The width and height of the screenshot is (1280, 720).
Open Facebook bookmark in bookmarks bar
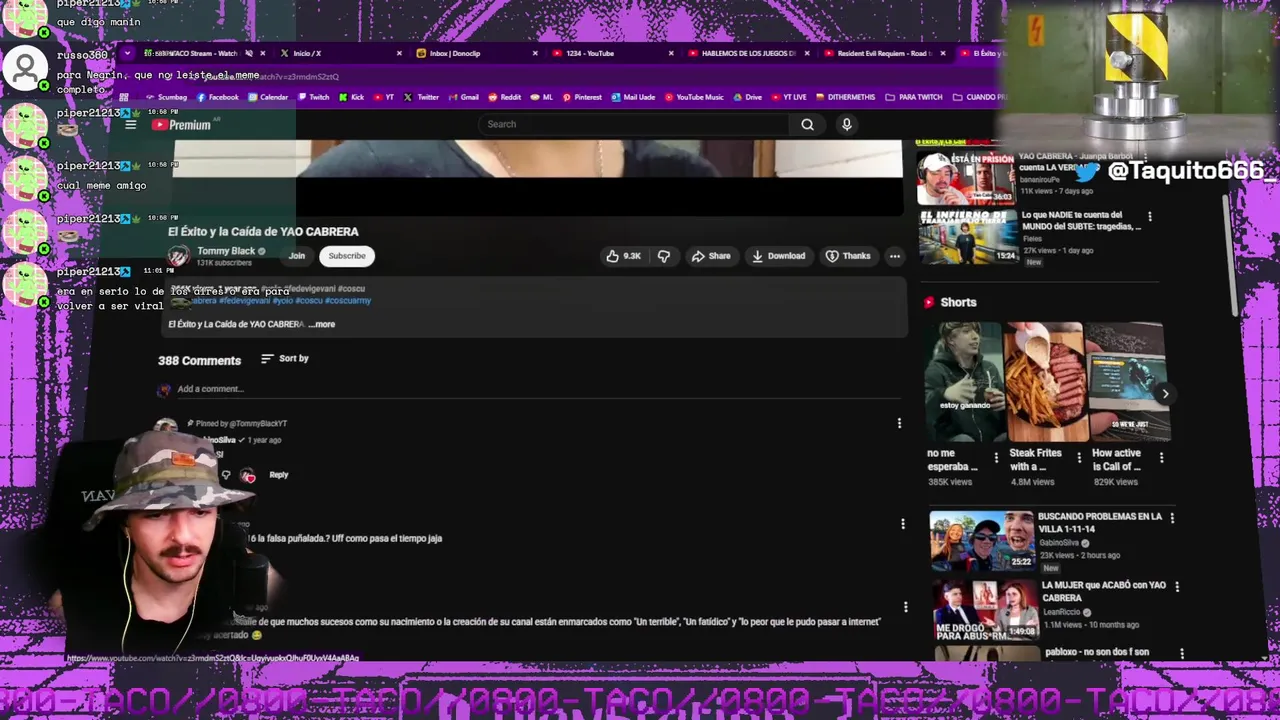pyautogui.click(x=218, y=97)
